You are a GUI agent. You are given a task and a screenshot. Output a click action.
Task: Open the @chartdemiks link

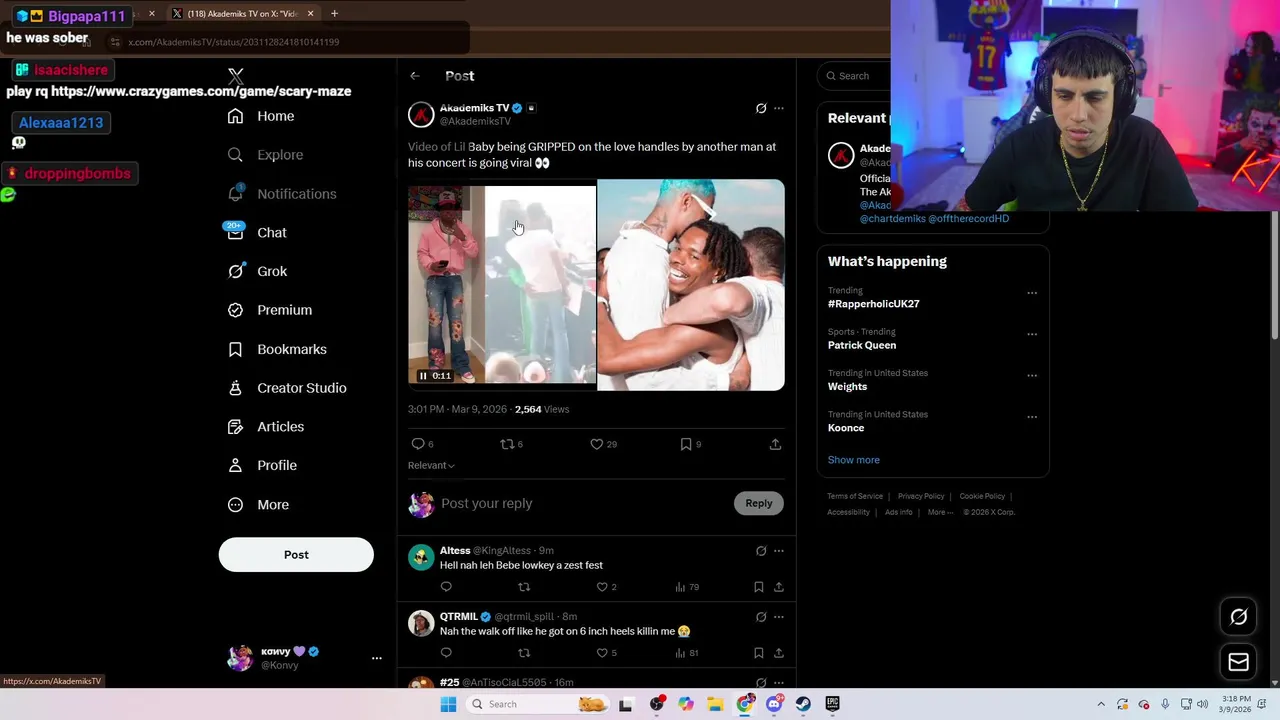tap(892, 218)
